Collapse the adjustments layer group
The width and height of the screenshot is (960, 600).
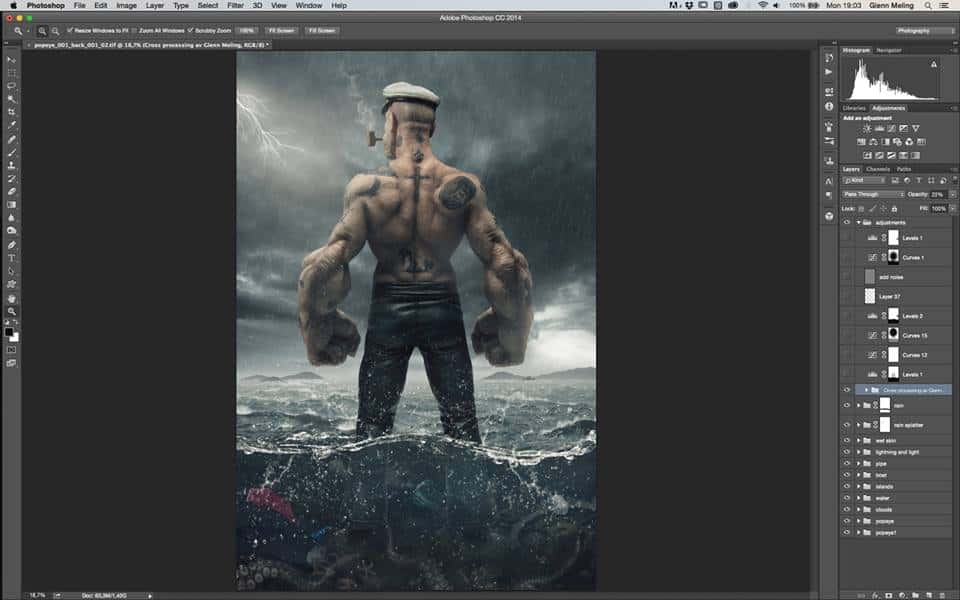click(x=858, y=223)
